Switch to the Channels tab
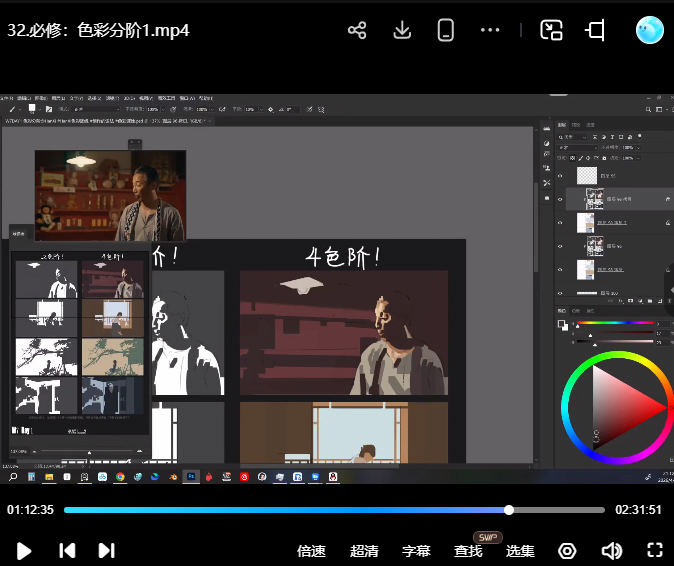 pyautogui.click(x=576, y=125)
